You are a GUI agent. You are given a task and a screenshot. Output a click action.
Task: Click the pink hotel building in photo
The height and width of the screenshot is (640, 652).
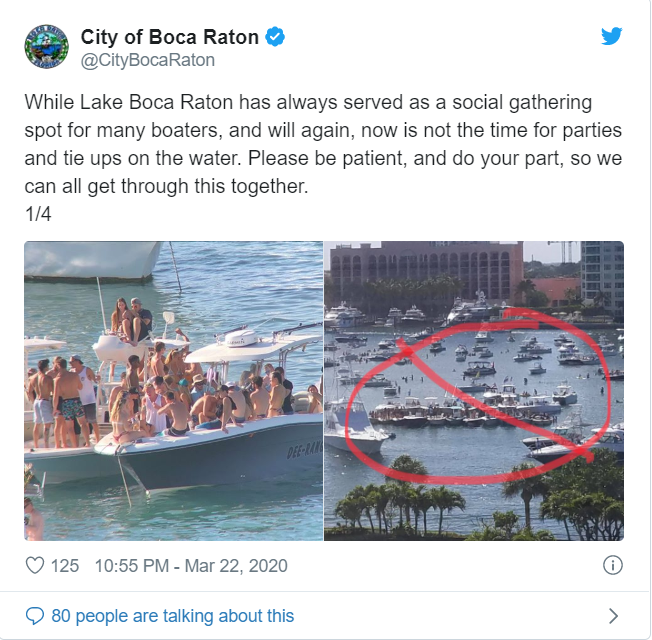[x=426, y=270]
